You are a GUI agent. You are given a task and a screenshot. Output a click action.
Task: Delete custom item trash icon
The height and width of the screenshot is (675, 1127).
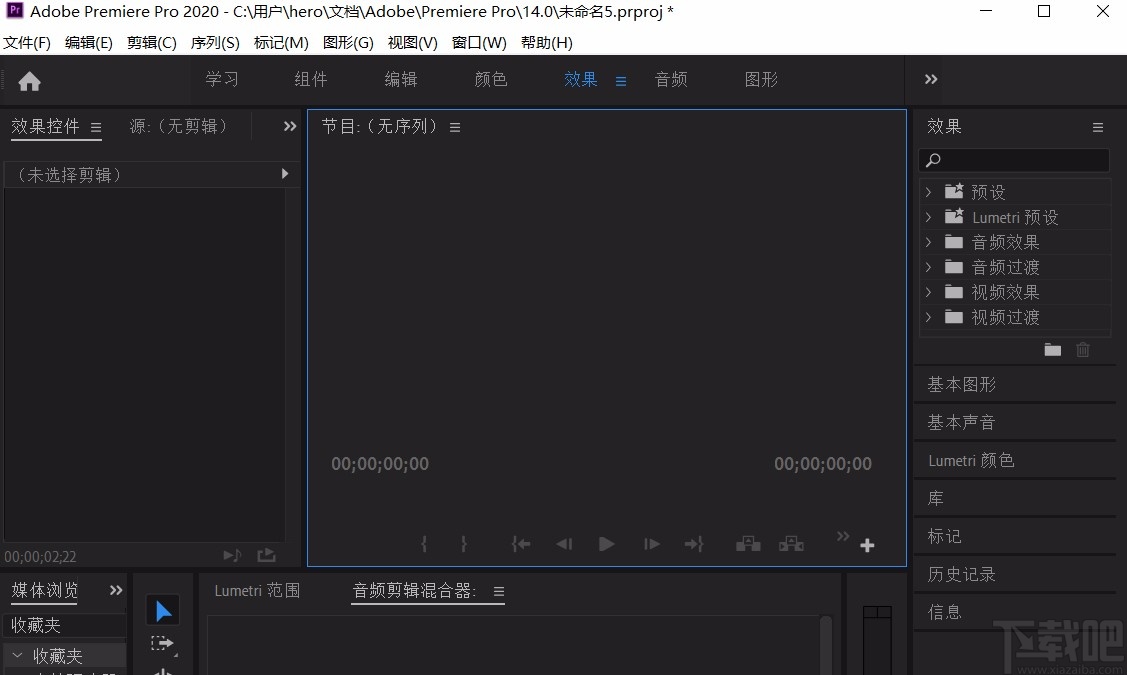tap(1082, 350)
